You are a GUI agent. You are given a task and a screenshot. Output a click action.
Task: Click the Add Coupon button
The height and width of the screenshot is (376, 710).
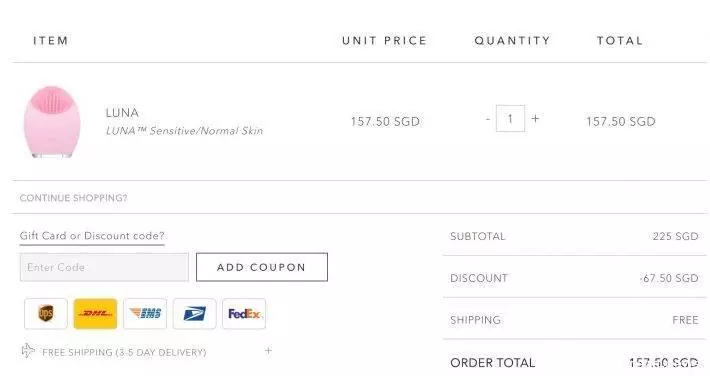[262, 267]
